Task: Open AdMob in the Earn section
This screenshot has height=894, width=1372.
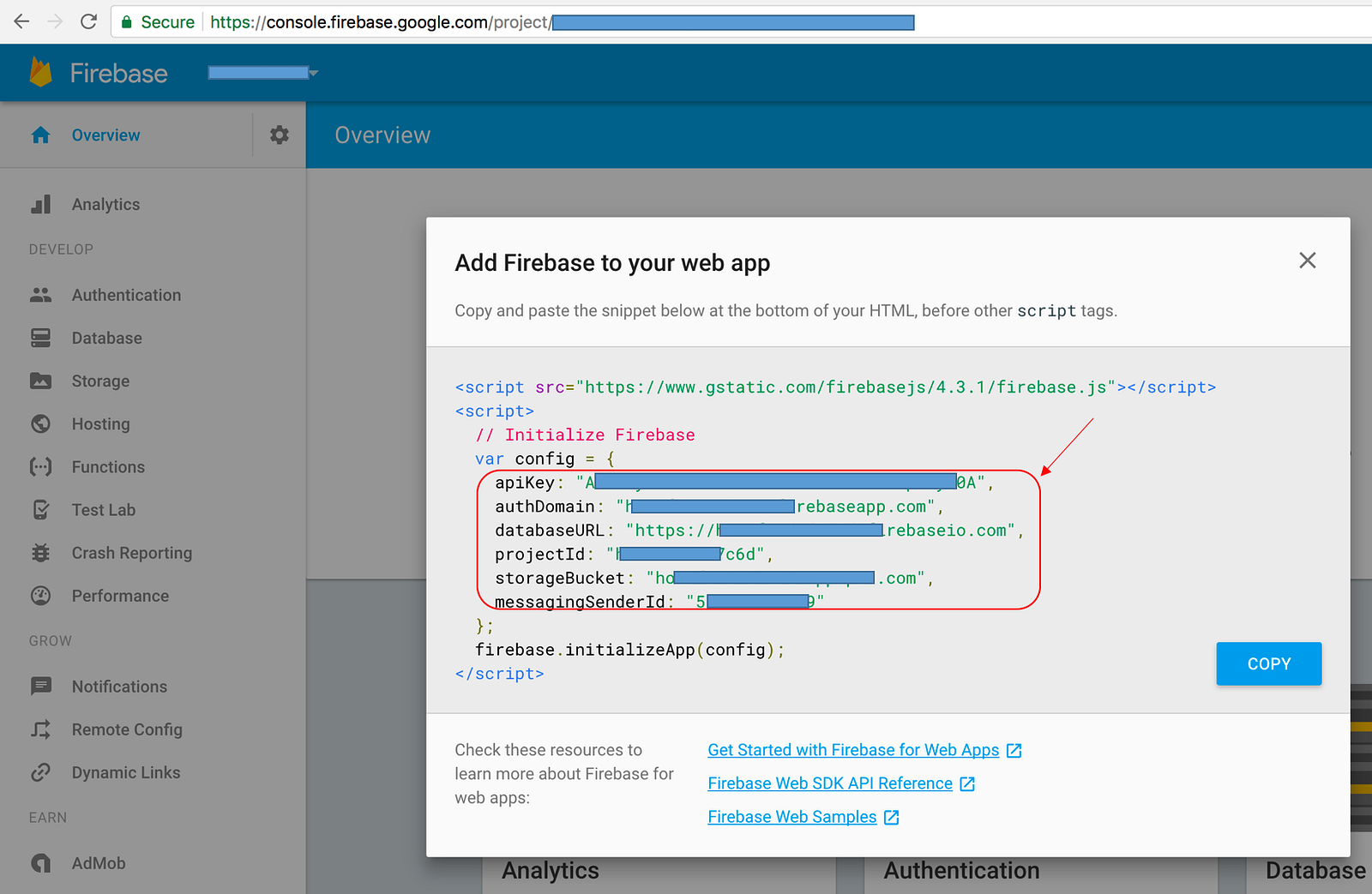Action: coord(99,863)
